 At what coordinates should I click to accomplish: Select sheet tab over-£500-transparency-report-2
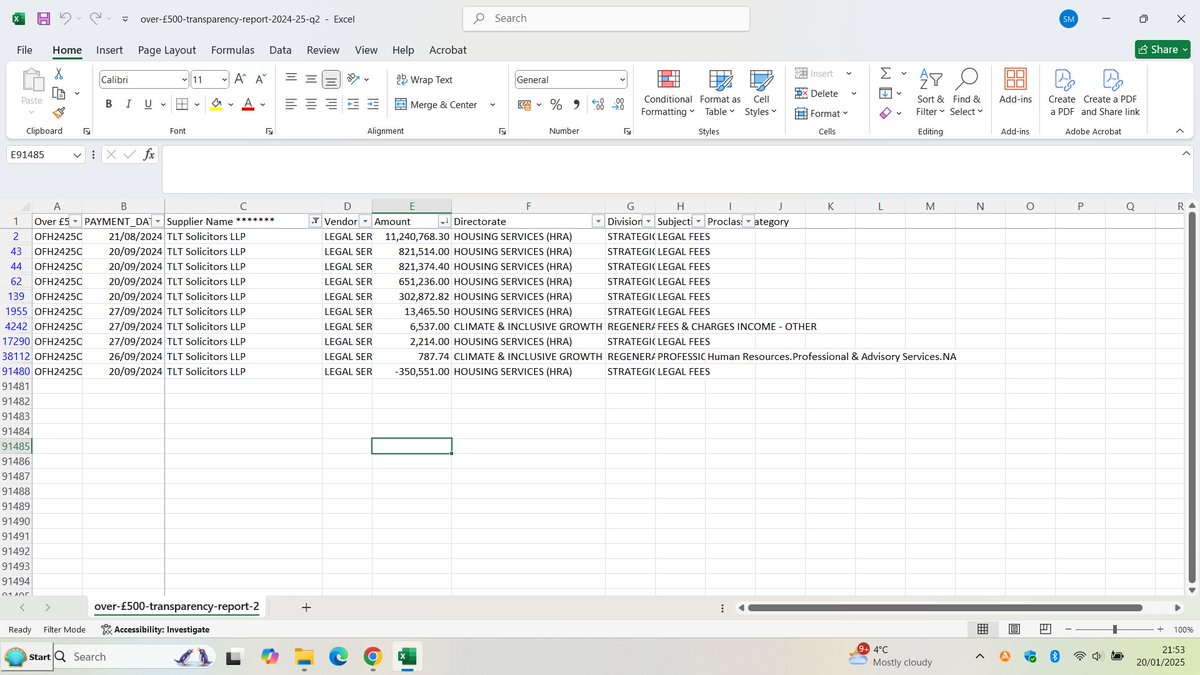[177, 607]
